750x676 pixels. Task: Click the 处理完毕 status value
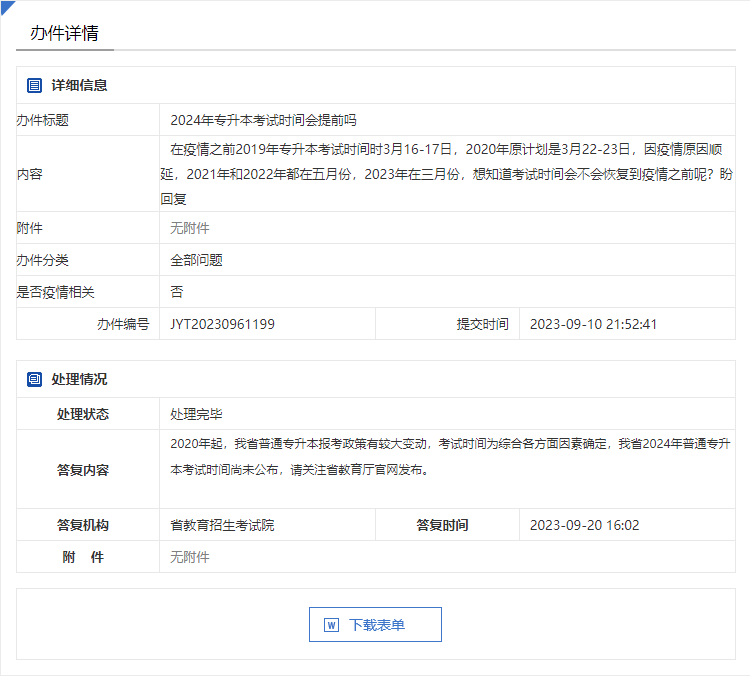196,414
